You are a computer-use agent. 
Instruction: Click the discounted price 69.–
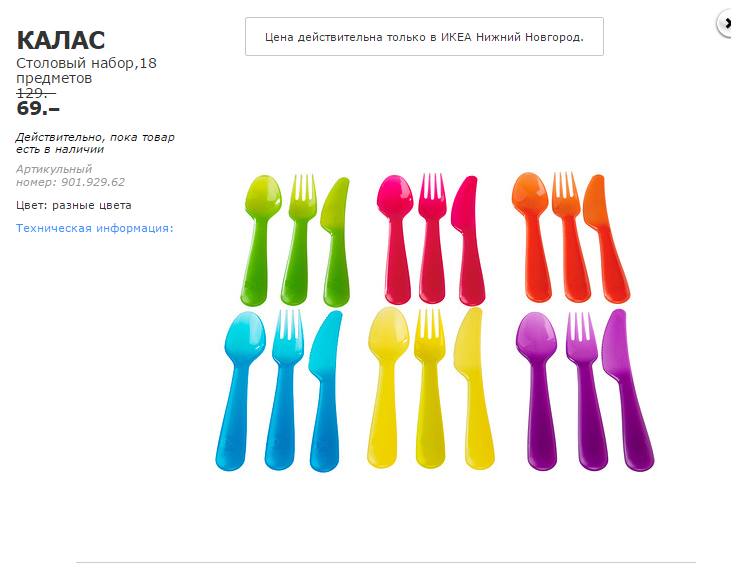38,108
